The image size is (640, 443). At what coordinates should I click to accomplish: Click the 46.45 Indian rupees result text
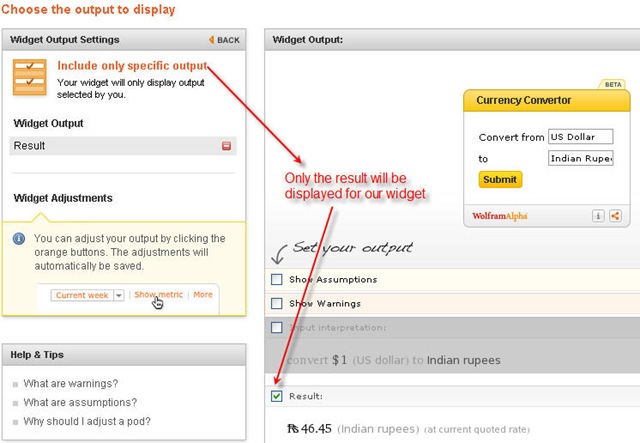(x=408, y=429)
